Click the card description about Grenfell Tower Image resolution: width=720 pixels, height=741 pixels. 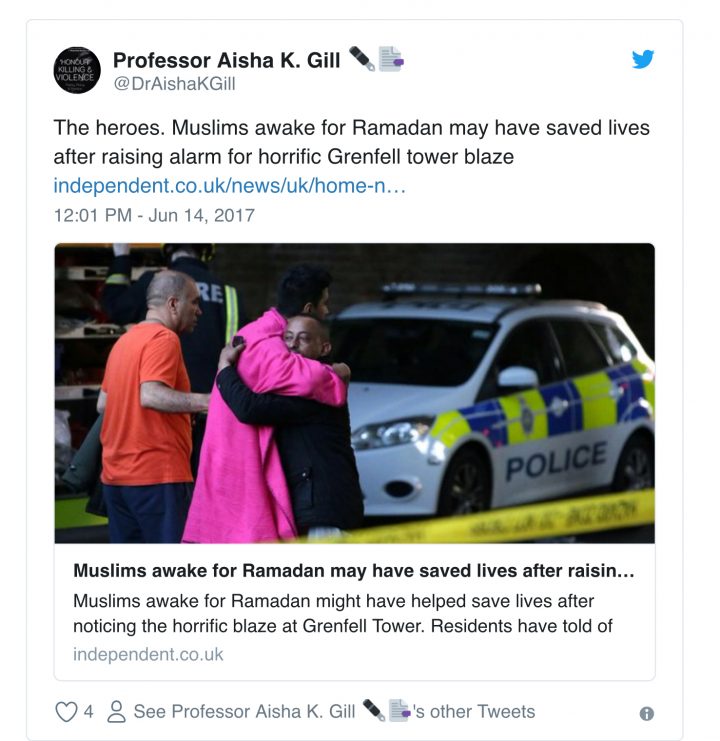point(343,613)
